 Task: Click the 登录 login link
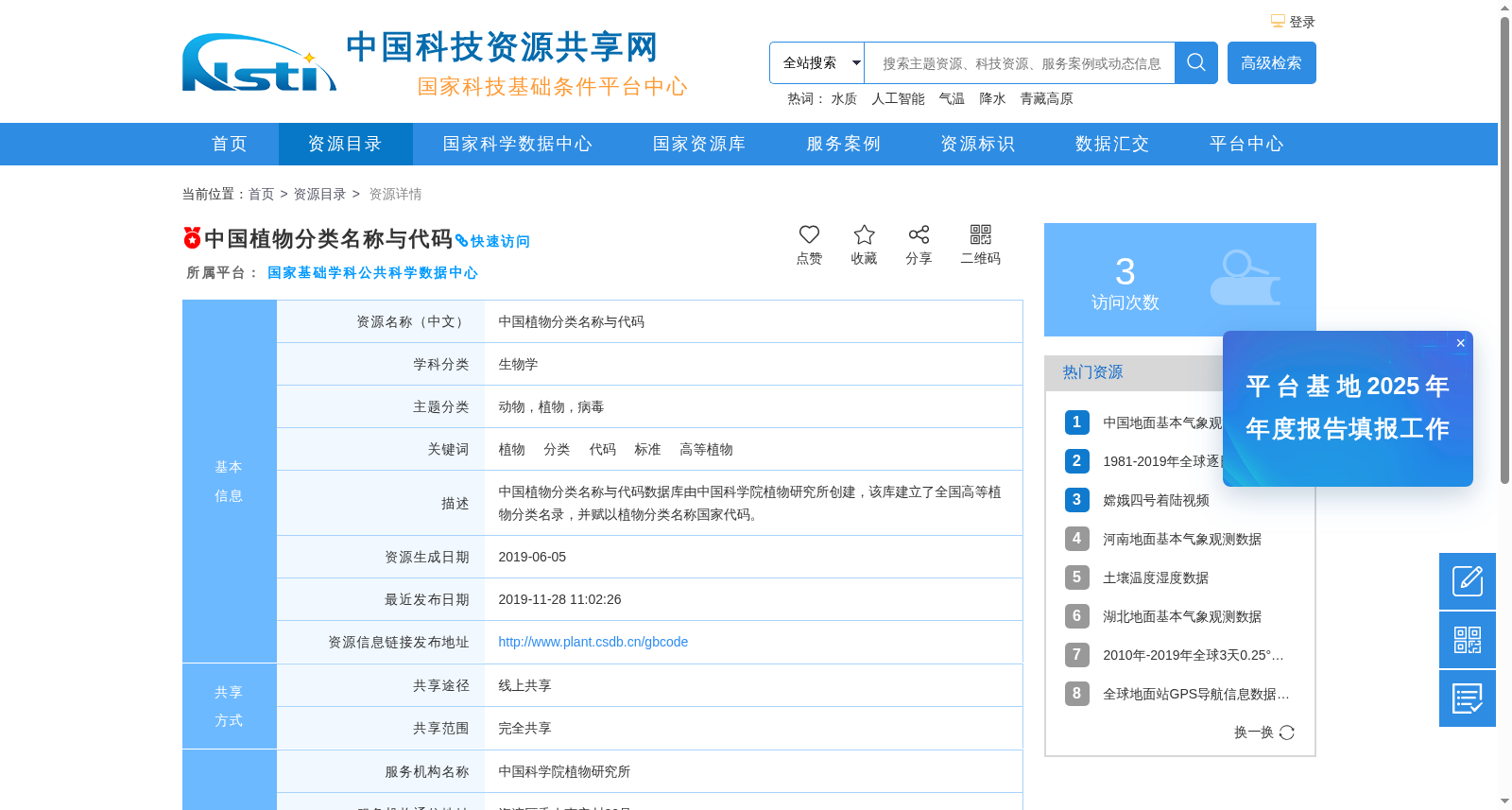pos(1302,22)
